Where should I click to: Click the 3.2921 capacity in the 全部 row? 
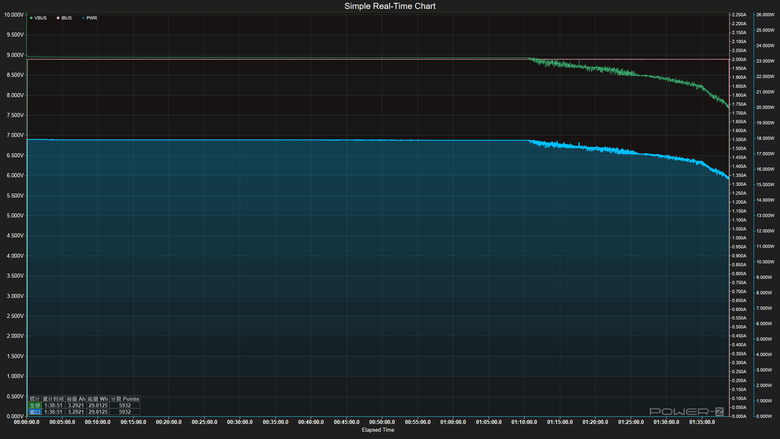pos(76,405)
